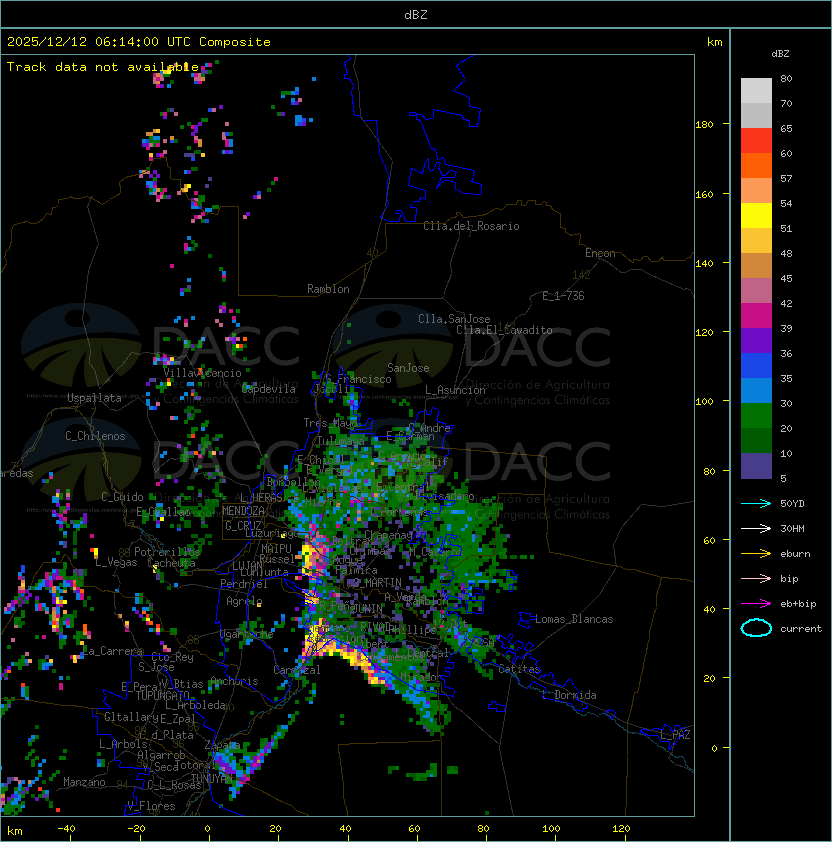This screenshot has height=842, width=832.
Task: Choose the slate-blue bottom swatch of dBZ scale
Action: [x=756, y=466]
